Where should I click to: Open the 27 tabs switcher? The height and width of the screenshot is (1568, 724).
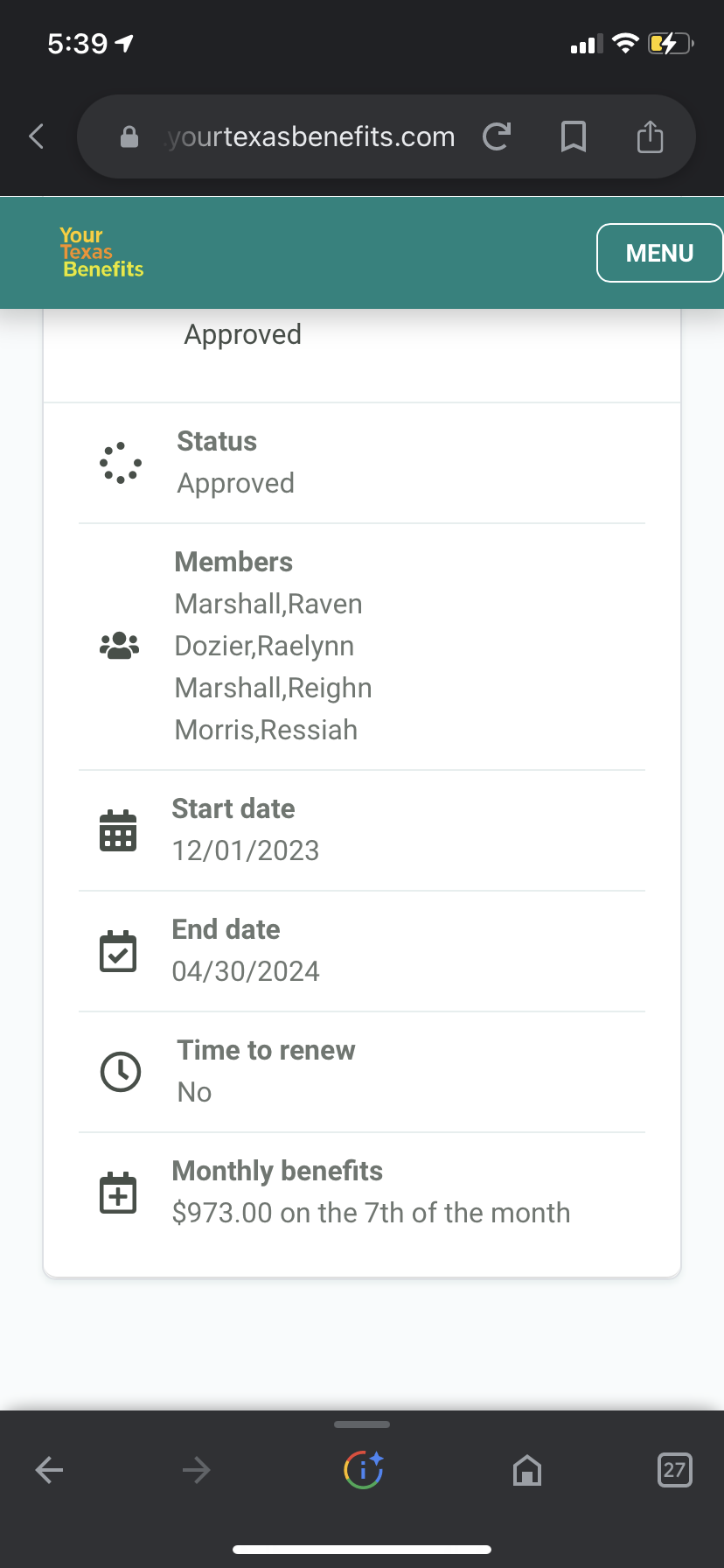pyautogui.click(x=674, y=1470)
